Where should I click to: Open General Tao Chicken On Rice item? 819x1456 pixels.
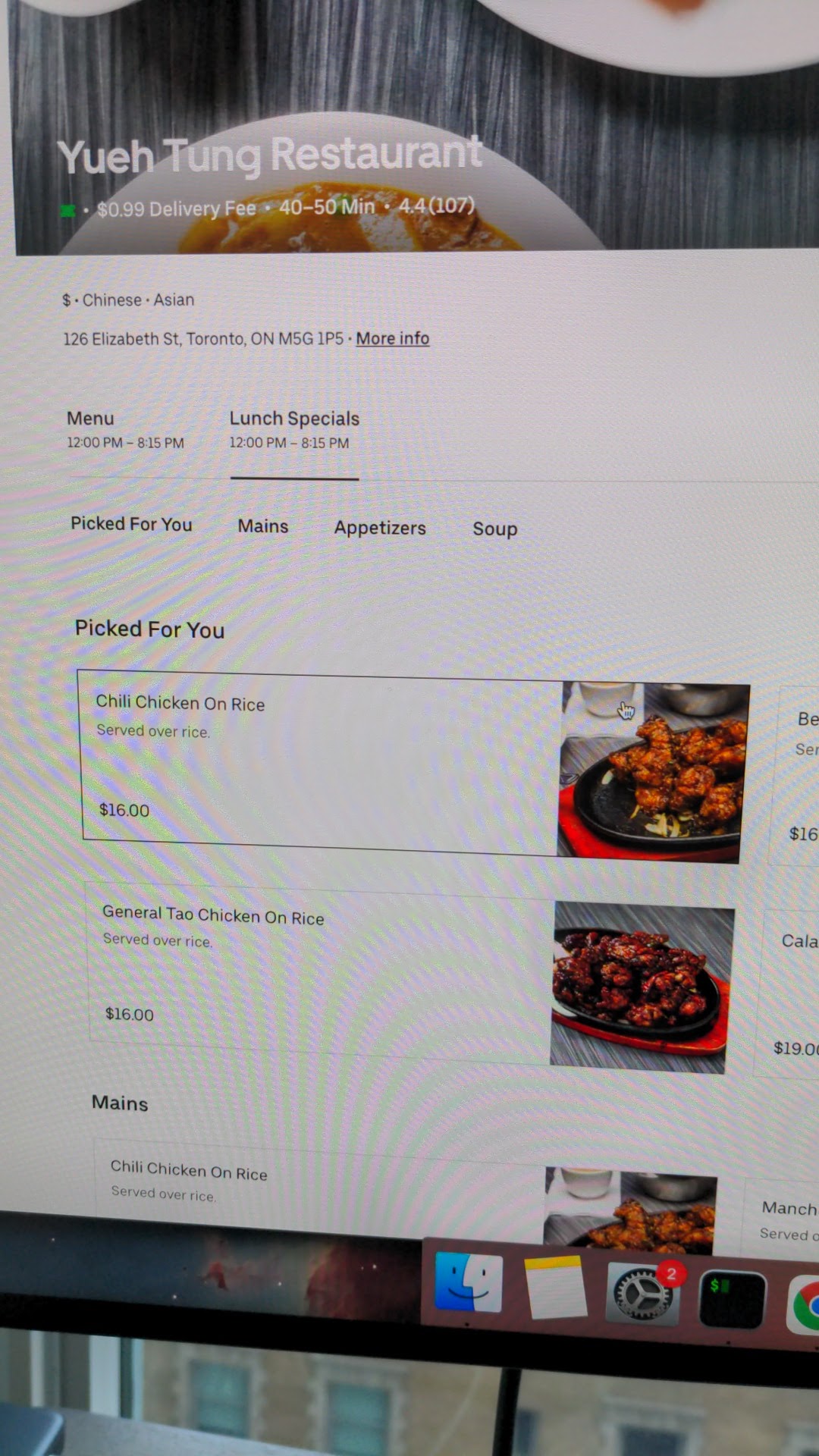pyautogui.click(x=409, y=978)
